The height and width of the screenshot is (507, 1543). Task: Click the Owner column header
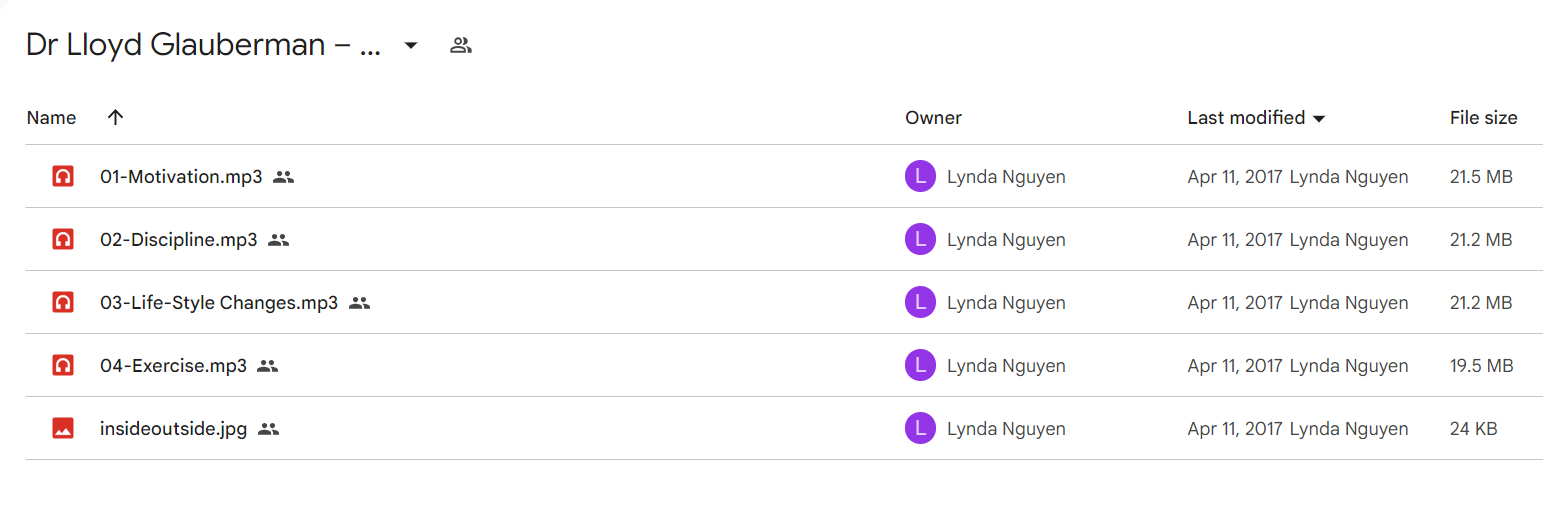[933, 117]
